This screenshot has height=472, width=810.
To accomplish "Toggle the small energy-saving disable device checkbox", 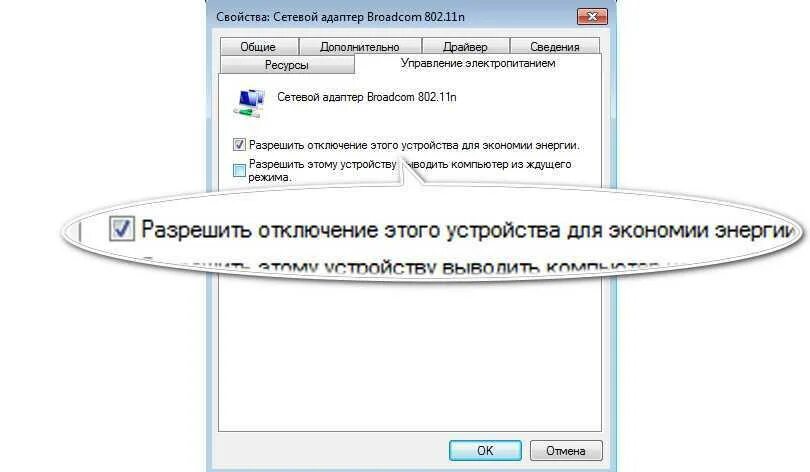I will tap(239, 145).
